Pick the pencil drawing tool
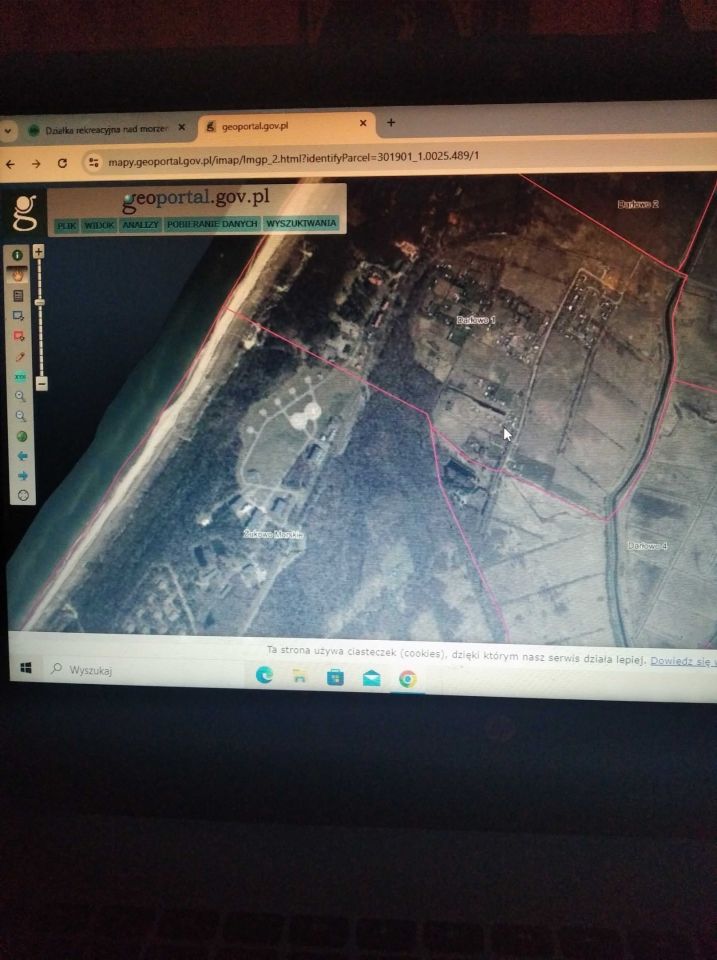Image resolution: width=717 pixels, height=960 pixels. tap(20, 356)
